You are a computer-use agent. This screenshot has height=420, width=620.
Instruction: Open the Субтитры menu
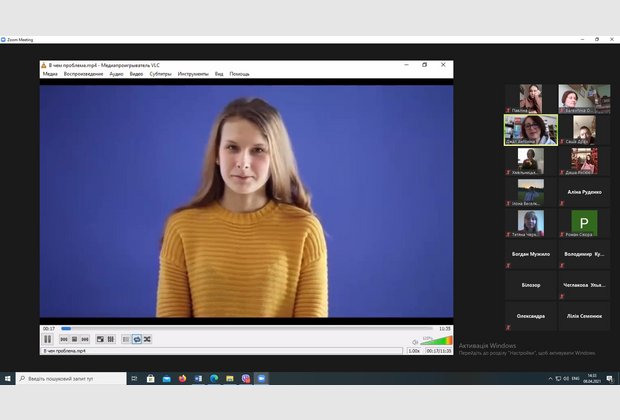161,74
